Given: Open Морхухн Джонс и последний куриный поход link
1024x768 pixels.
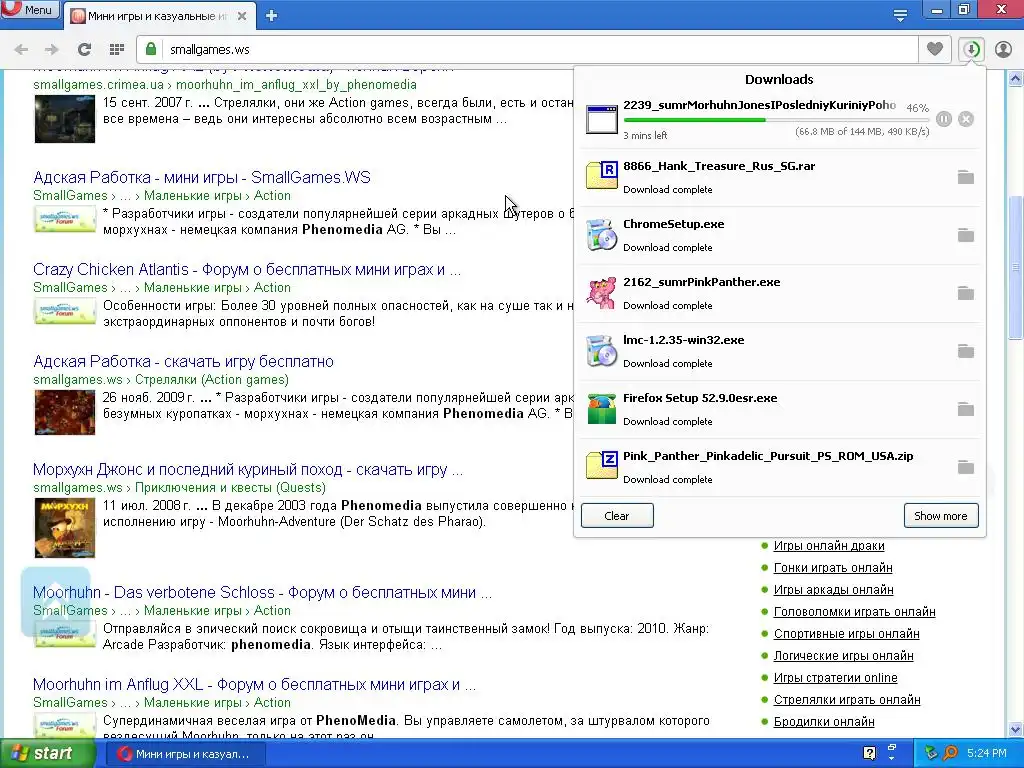Looking at the screenshot, I should coord(248,470).
